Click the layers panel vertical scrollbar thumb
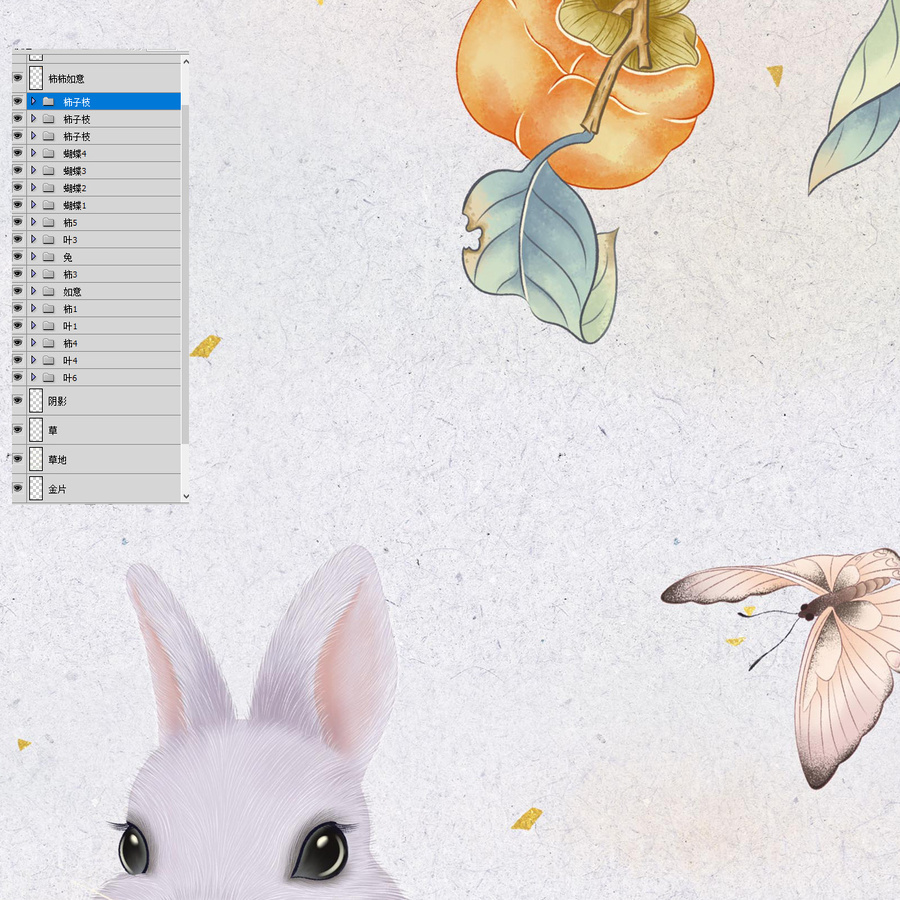 tap(185, 274)
